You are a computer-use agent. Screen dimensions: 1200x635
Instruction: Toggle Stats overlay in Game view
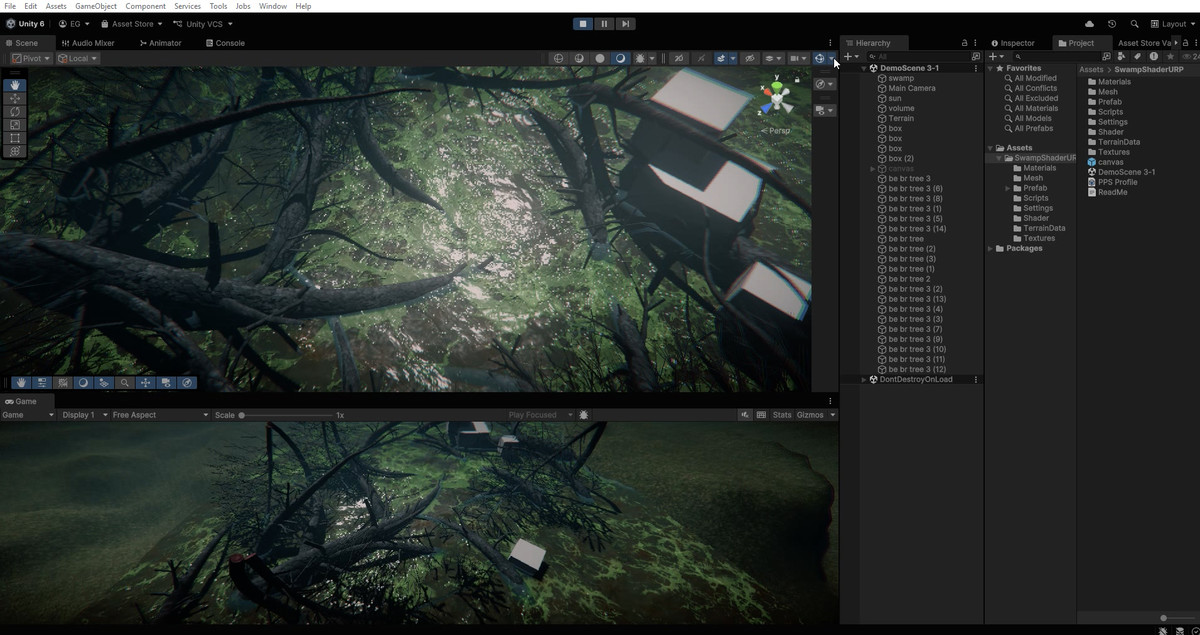point(782,415)
